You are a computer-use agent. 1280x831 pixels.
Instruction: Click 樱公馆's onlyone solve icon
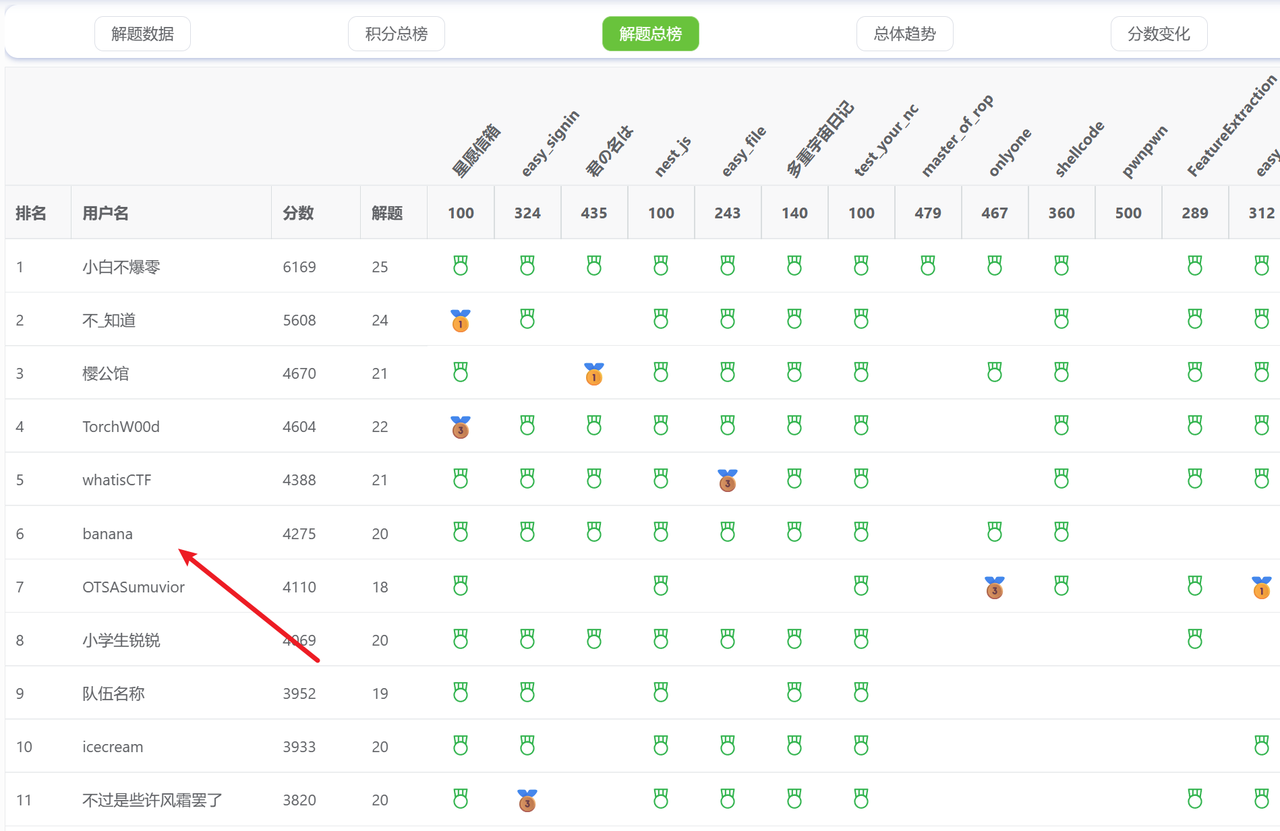[994, 372]
